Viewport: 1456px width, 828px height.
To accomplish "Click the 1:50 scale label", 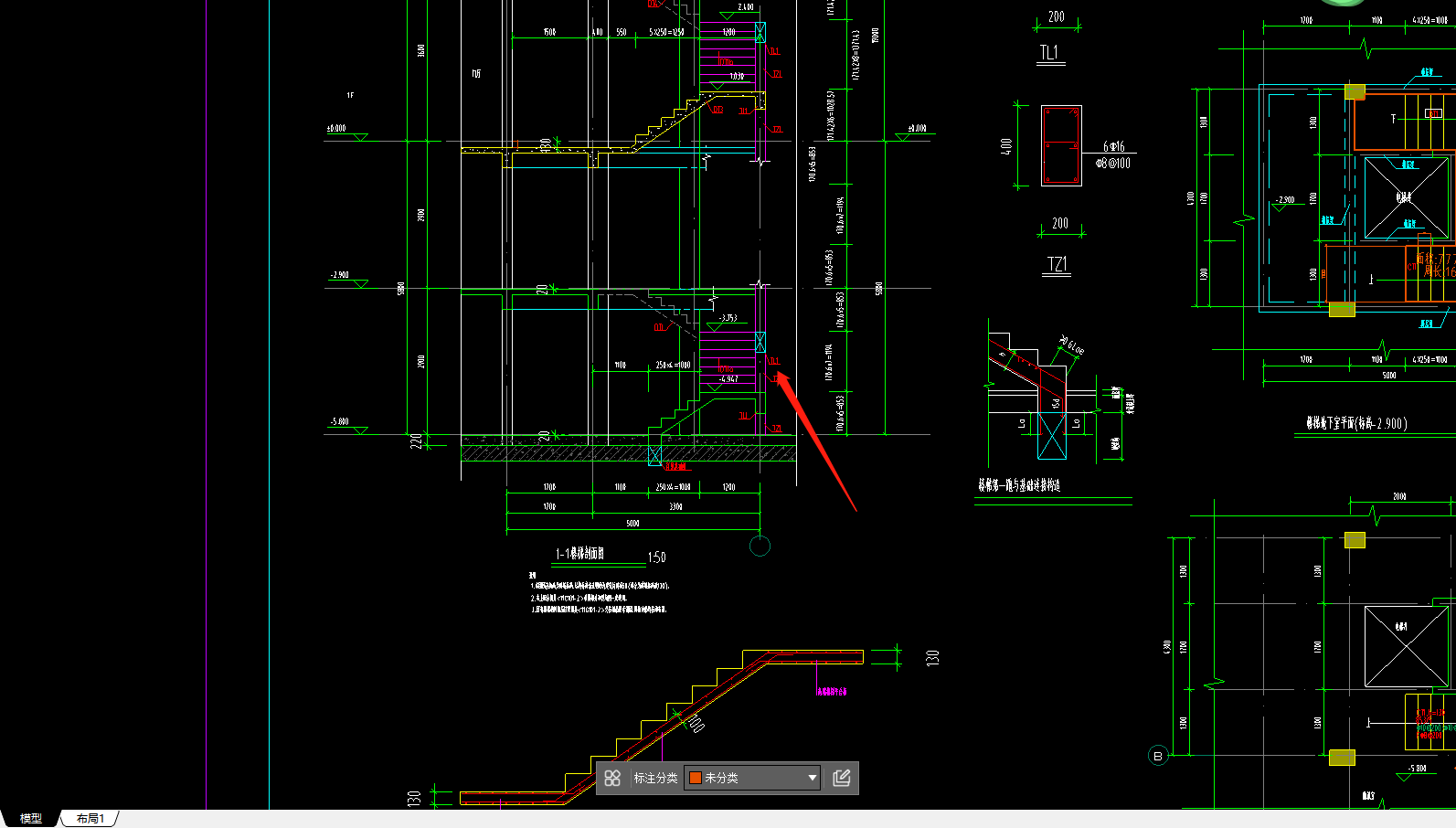I will (656, 557).
